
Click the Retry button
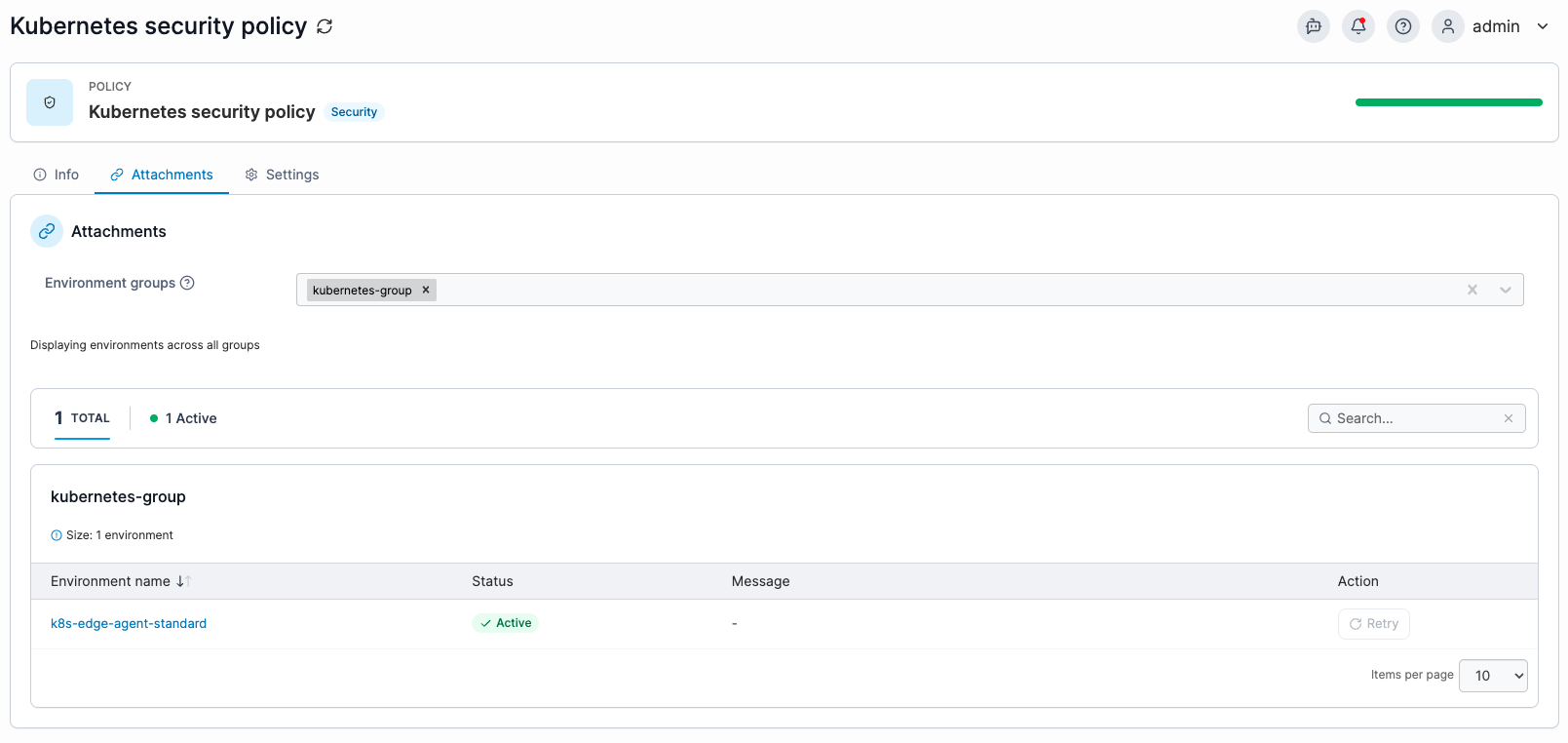tap(1373, 624)
